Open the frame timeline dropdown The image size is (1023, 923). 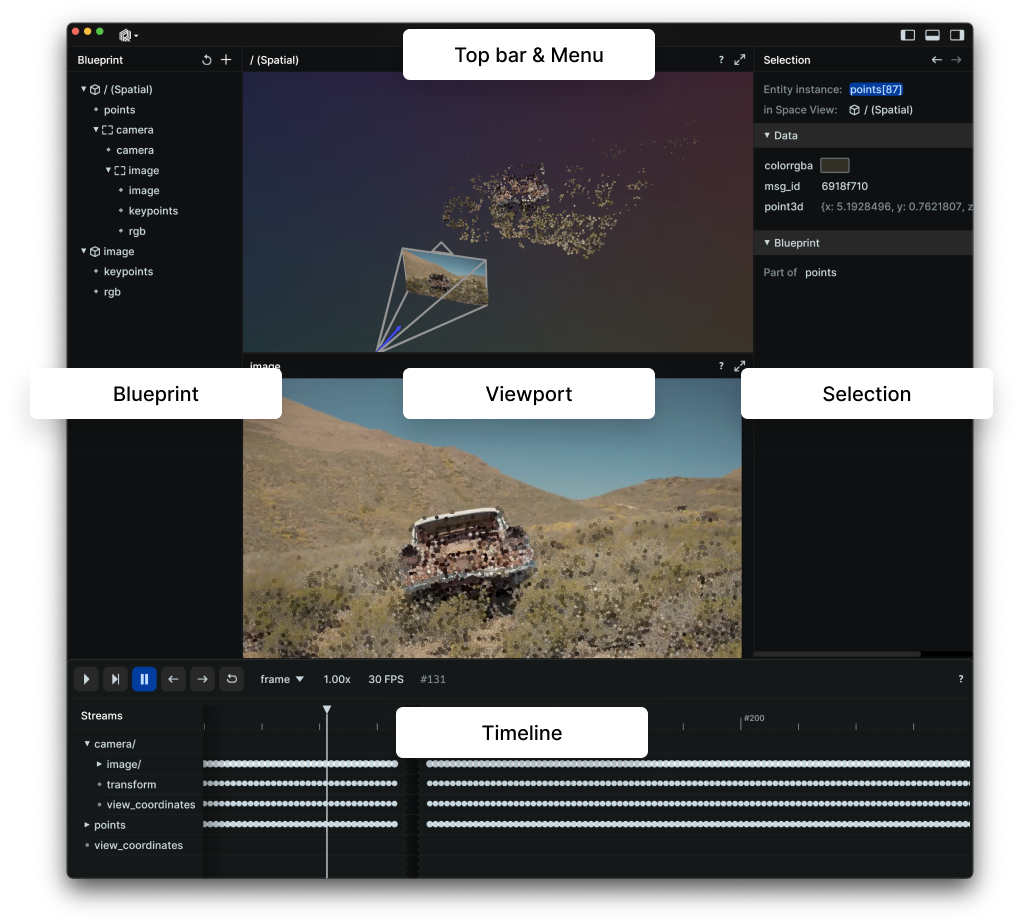[x=281, y=679]
